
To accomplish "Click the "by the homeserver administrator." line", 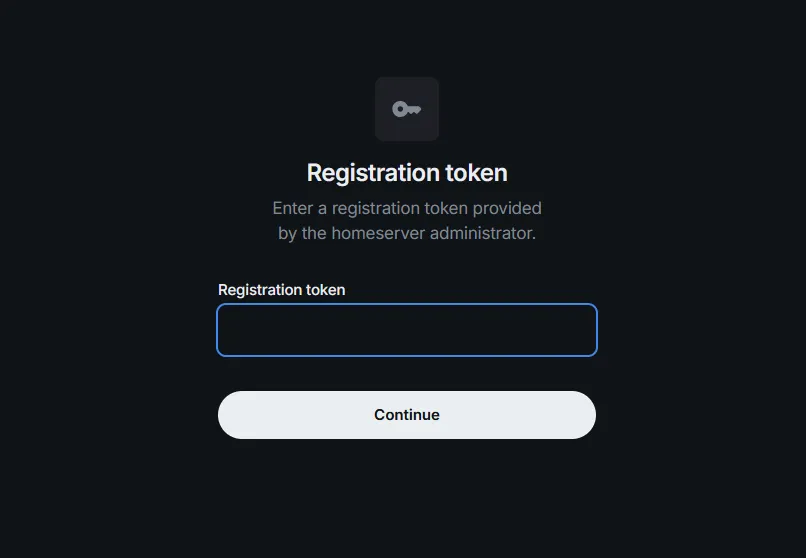I will [x=407, y=234].
